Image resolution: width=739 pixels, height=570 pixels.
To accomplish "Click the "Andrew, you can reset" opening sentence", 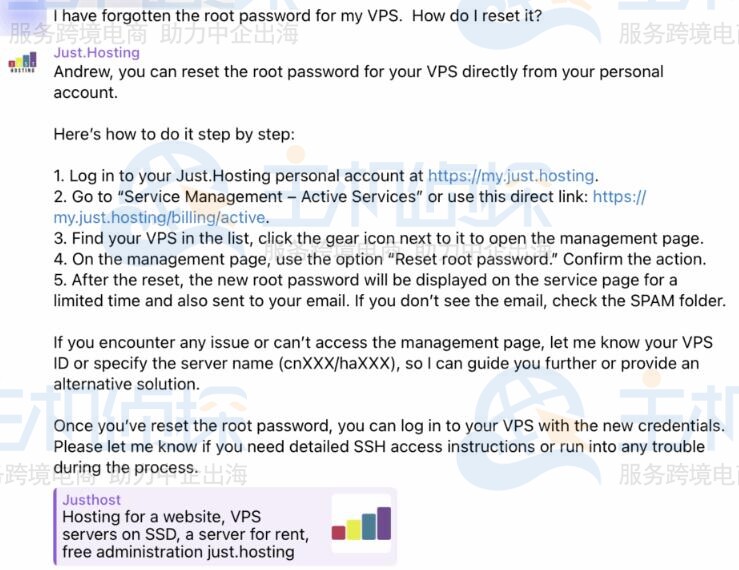I will (358, 72).
